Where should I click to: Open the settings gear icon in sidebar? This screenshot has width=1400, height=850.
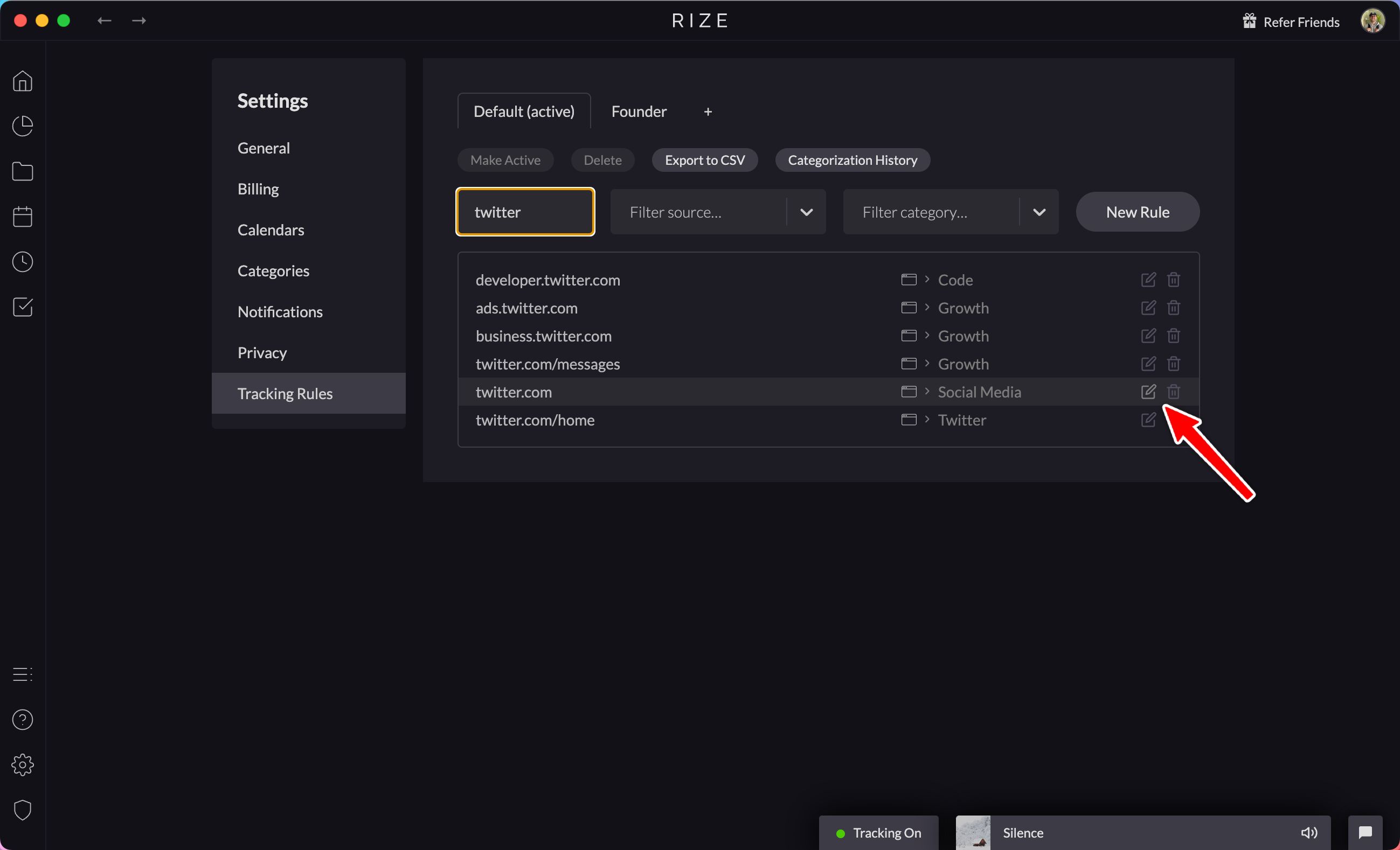23,765
